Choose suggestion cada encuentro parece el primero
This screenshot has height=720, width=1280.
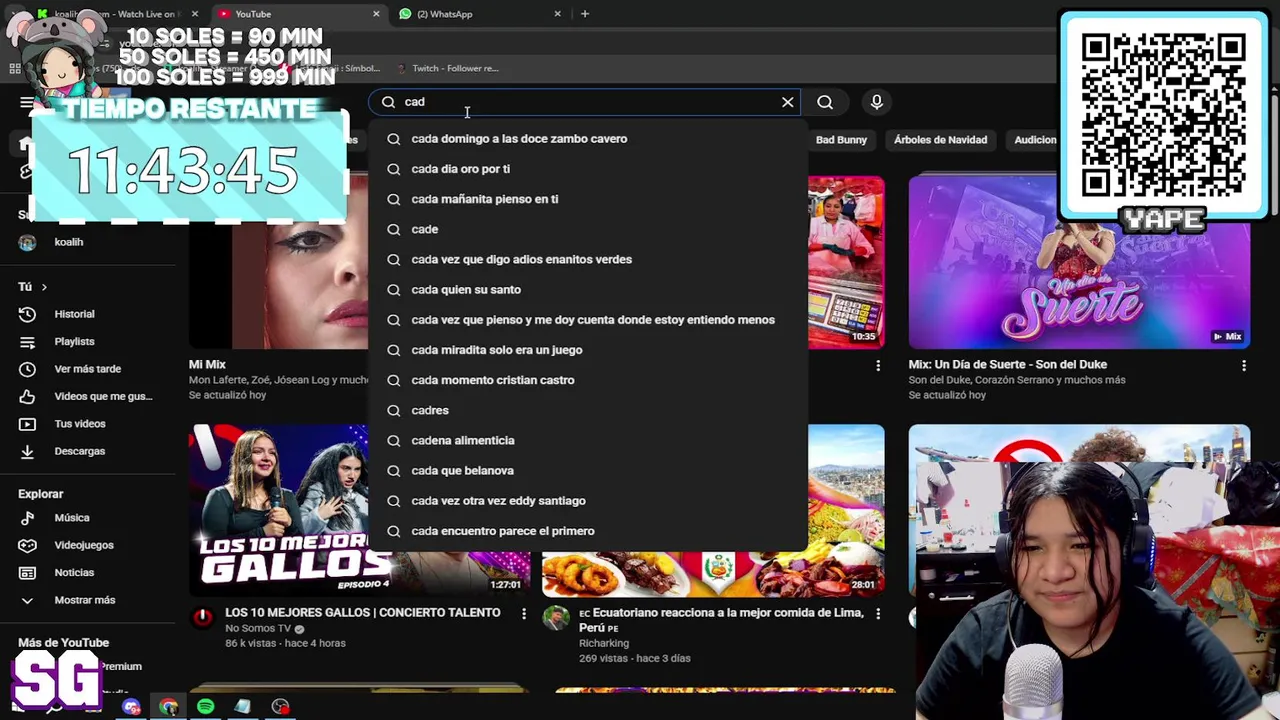tap(588, 531)
